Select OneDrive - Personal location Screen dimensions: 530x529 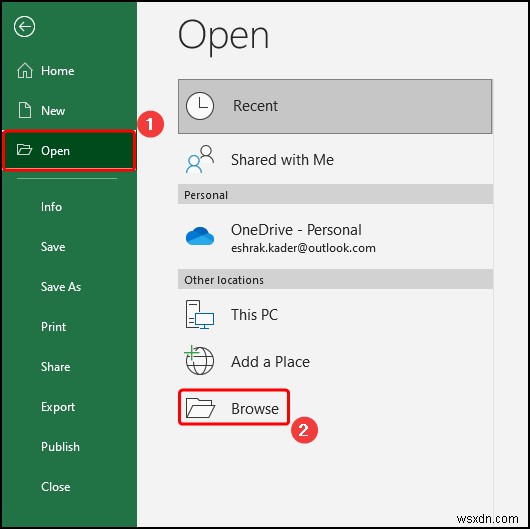335,237
